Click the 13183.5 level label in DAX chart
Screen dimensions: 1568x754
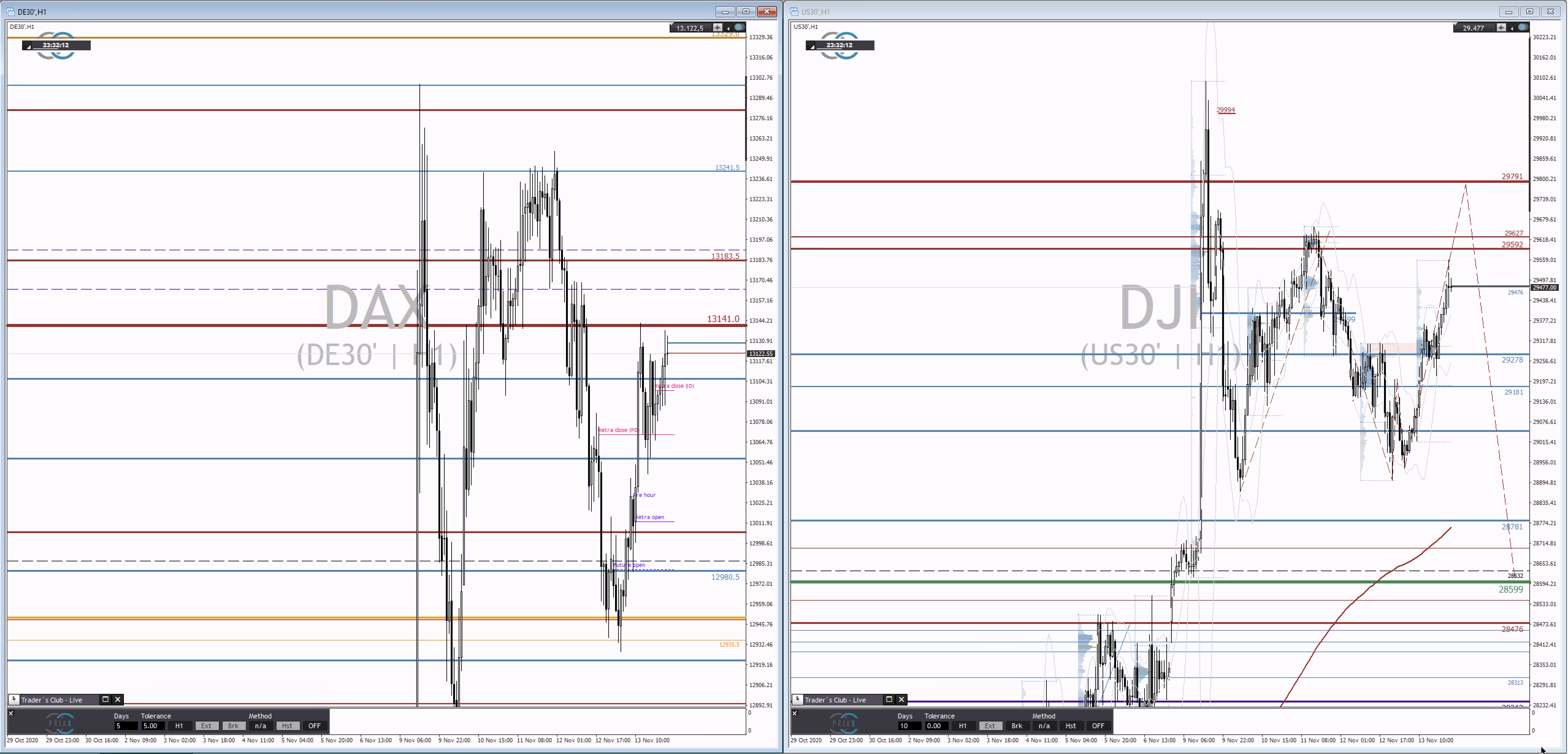pos(725,256)
